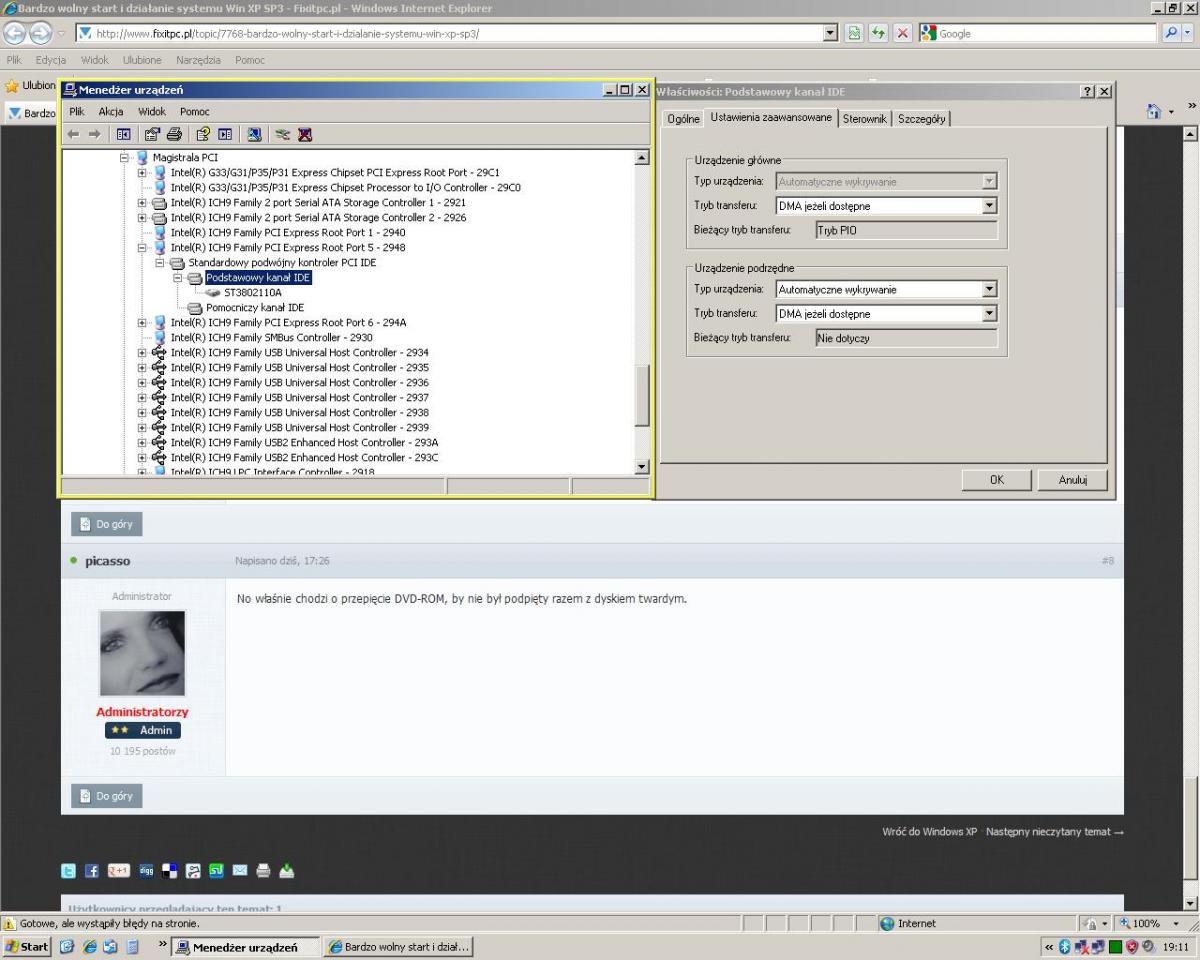Click the Refresh icon beside the address bar
Image resolution: width=1200 pixels, height=960 pixels.
tap(879, 34)
